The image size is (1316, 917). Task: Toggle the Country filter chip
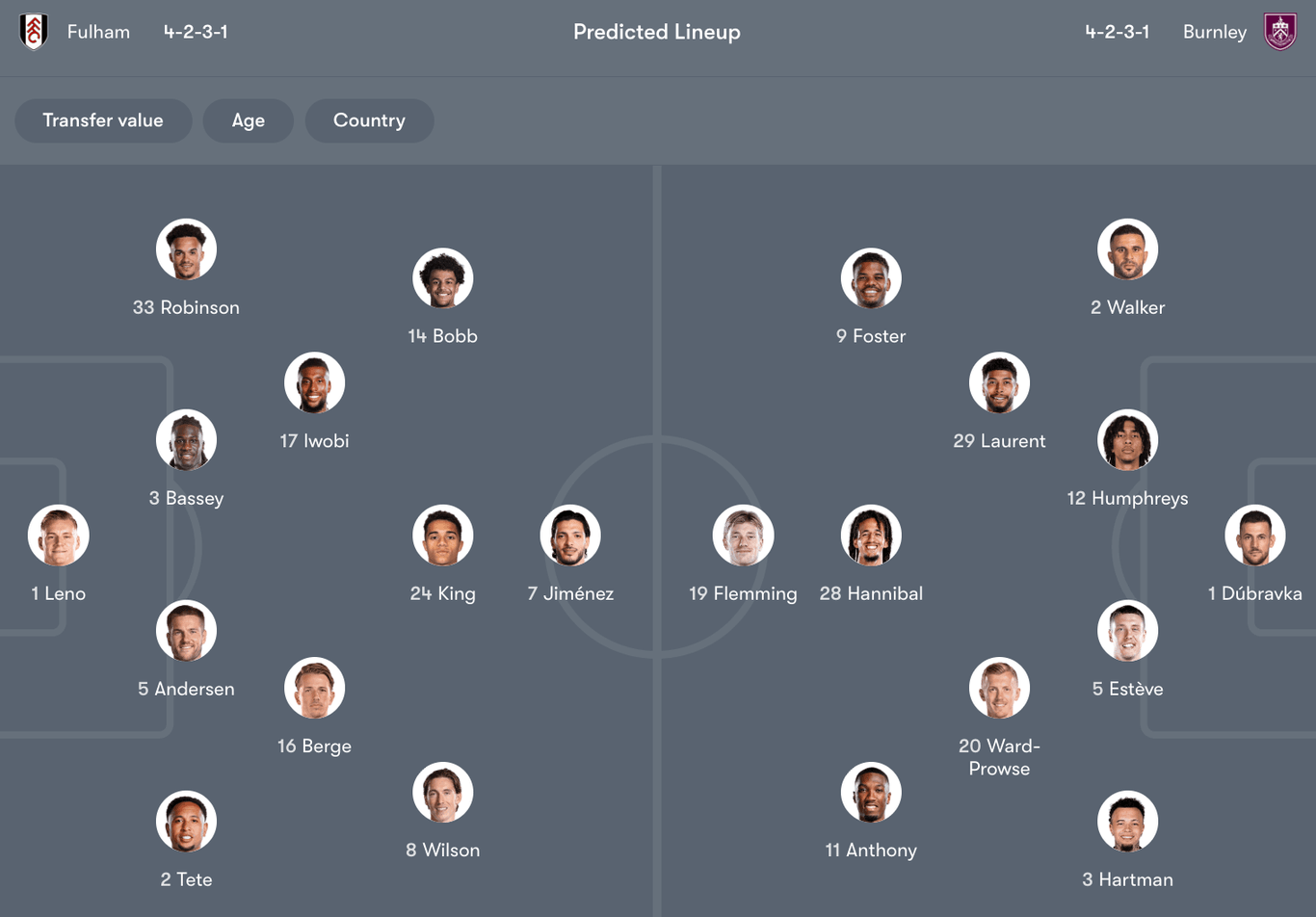369,120
